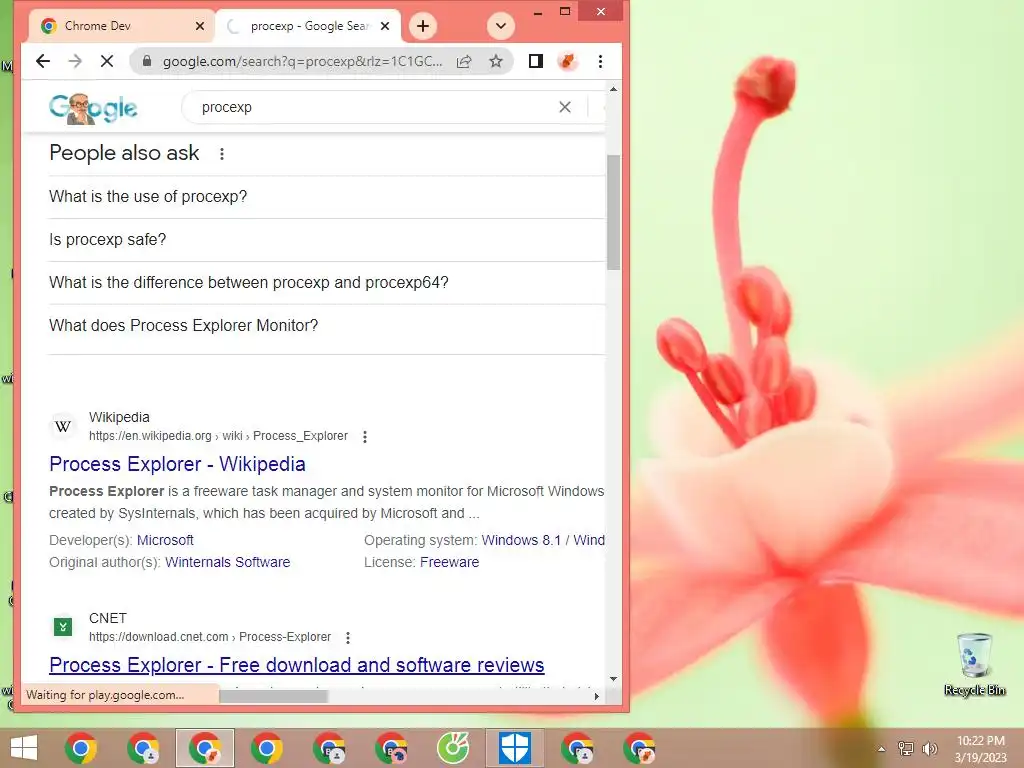Viewport: 1024px width, 768px height.
Task: Click the scroll up arrow of page
Action: 613,89
